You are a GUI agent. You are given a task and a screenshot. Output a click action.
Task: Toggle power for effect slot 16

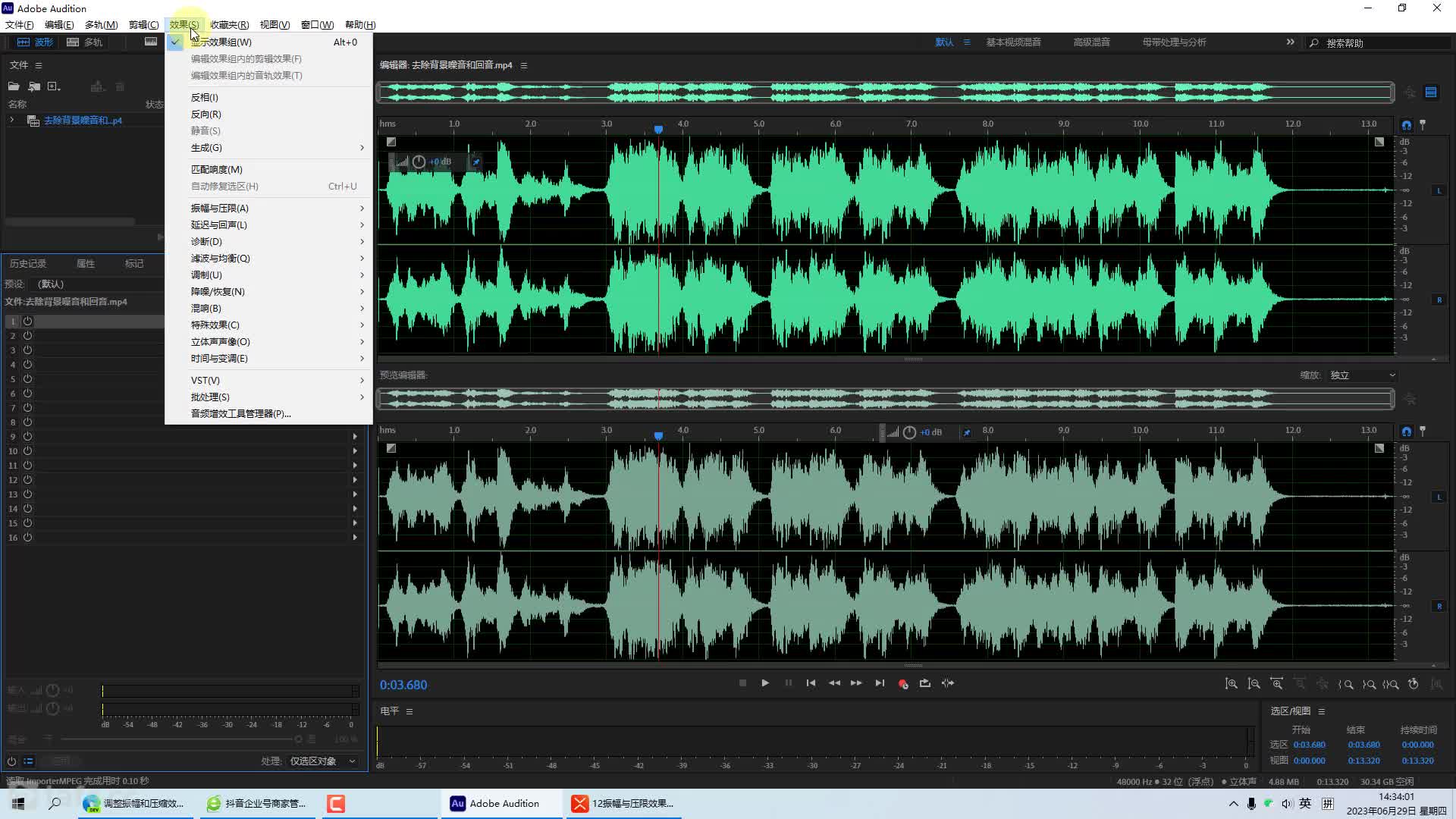27,538
